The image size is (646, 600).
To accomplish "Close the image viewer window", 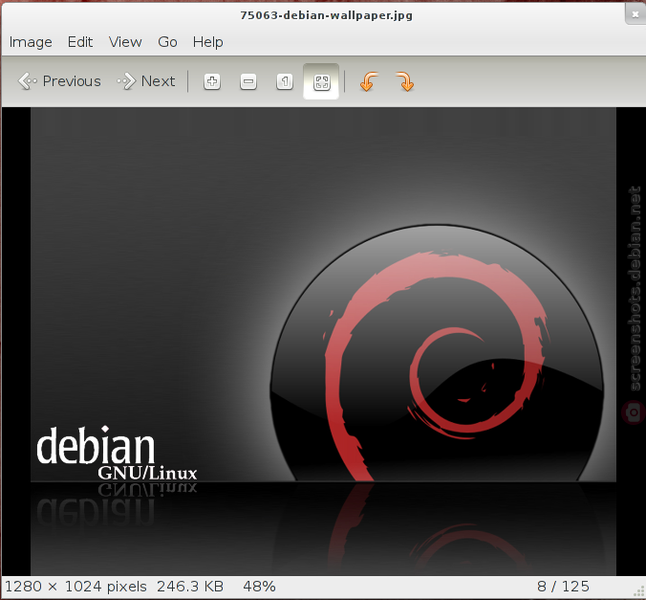I will coord(635,15).
